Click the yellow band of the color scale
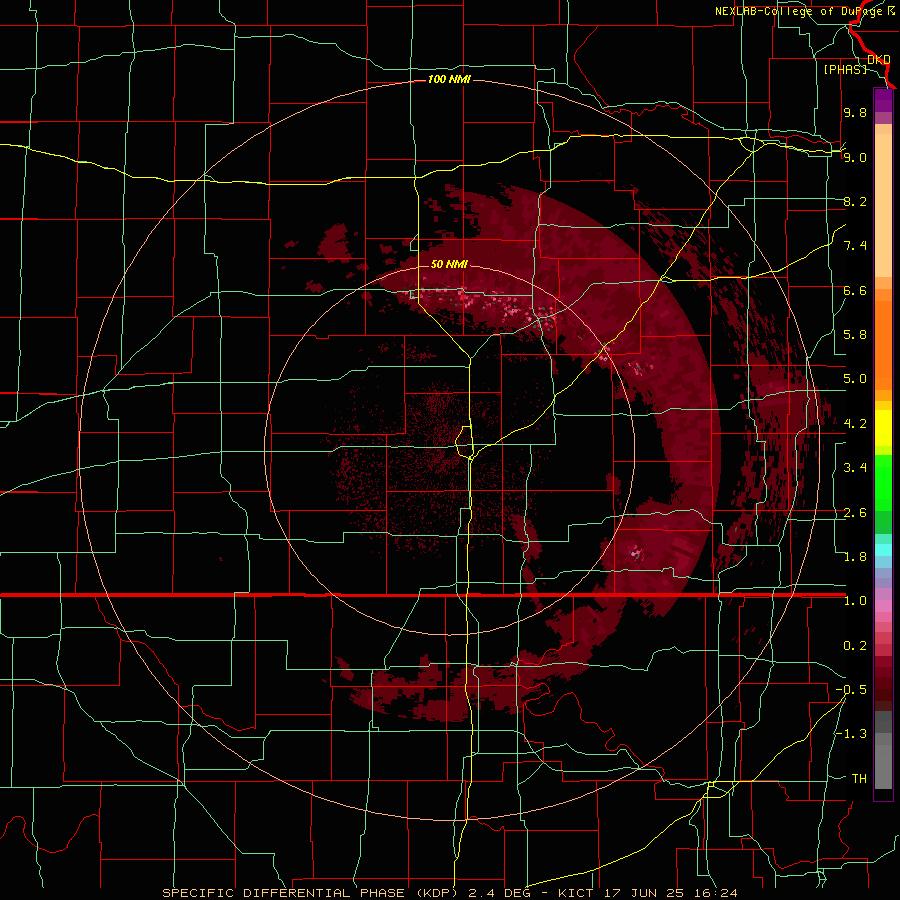 (x=883, y=428)
